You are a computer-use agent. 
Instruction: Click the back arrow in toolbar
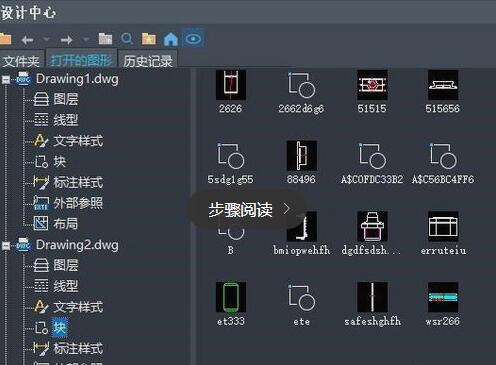[27, 40]
